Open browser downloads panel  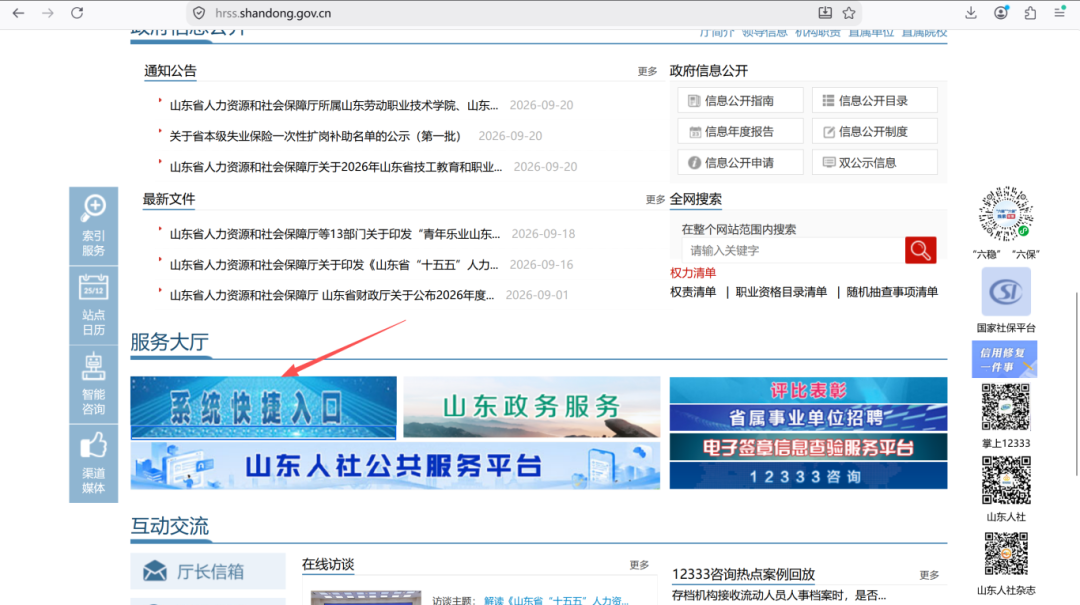tap(970, 13)
